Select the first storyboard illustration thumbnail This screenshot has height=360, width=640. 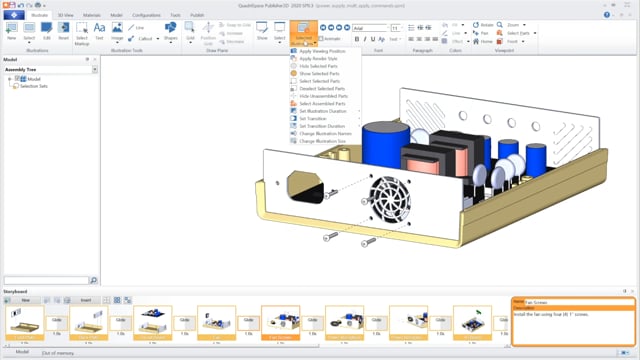25,323
